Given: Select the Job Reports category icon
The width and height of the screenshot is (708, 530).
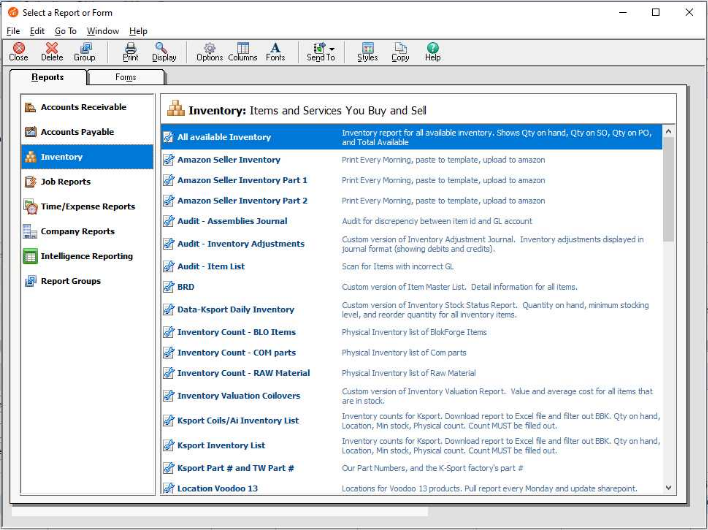Looking at the screenshot, I should coord(30,182).
